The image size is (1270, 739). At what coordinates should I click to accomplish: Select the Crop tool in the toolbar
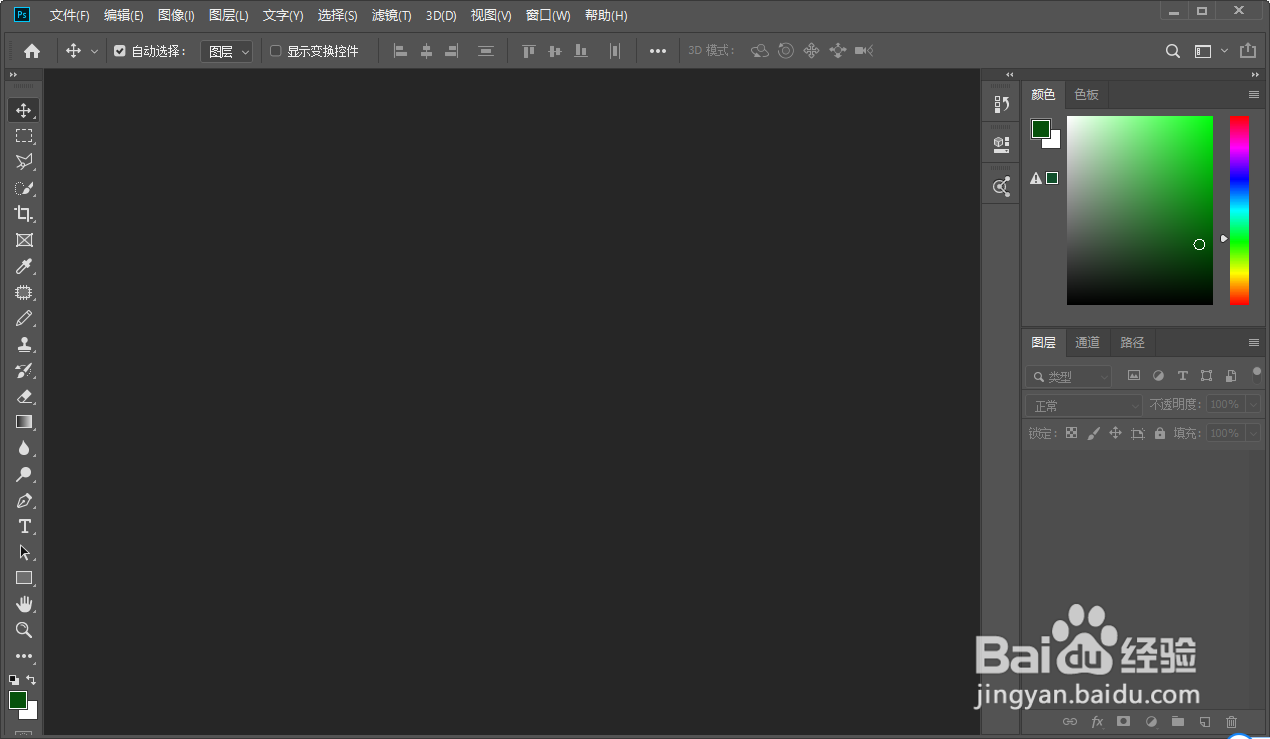[x=23, y=214]
